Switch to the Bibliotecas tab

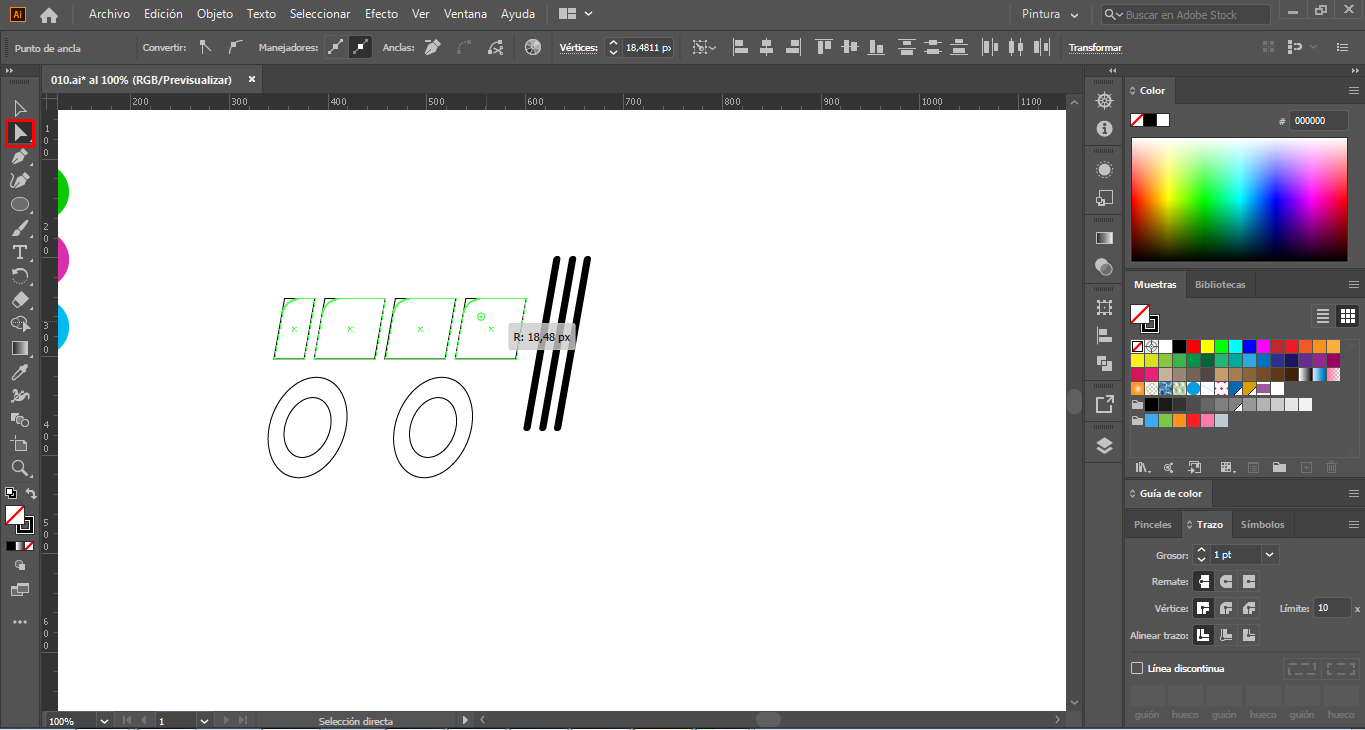click(1220, 285)
